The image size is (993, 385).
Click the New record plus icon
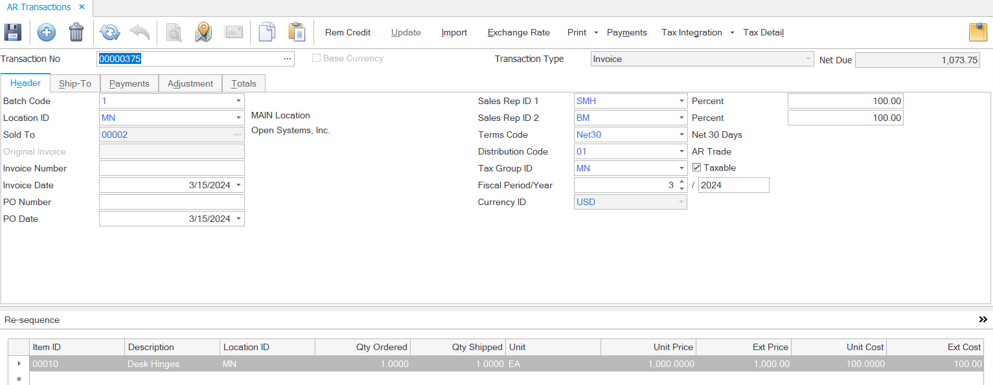point(46,32)
